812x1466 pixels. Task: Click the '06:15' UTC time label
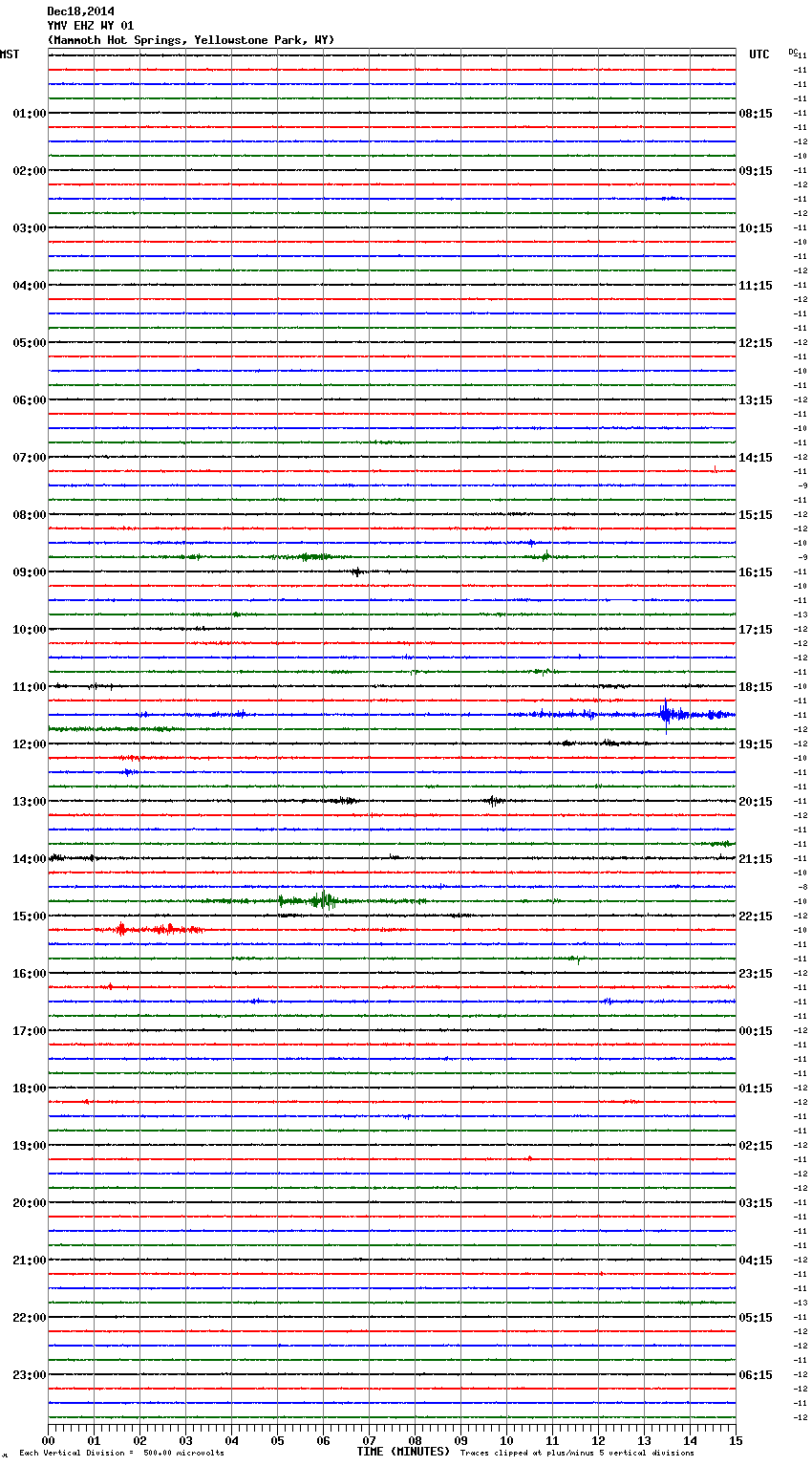click(x=756, y=1375)
